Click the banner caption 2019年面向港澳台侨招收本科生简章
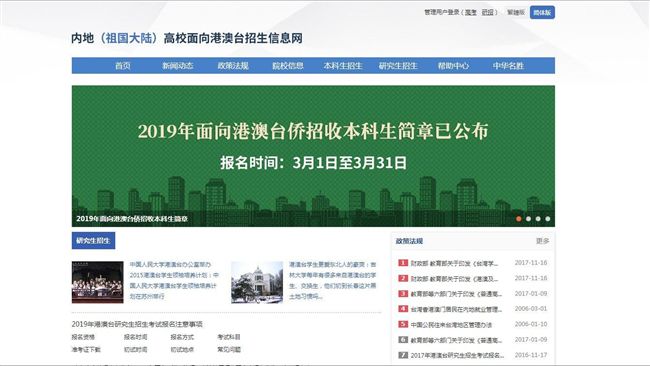 [132, 218]
